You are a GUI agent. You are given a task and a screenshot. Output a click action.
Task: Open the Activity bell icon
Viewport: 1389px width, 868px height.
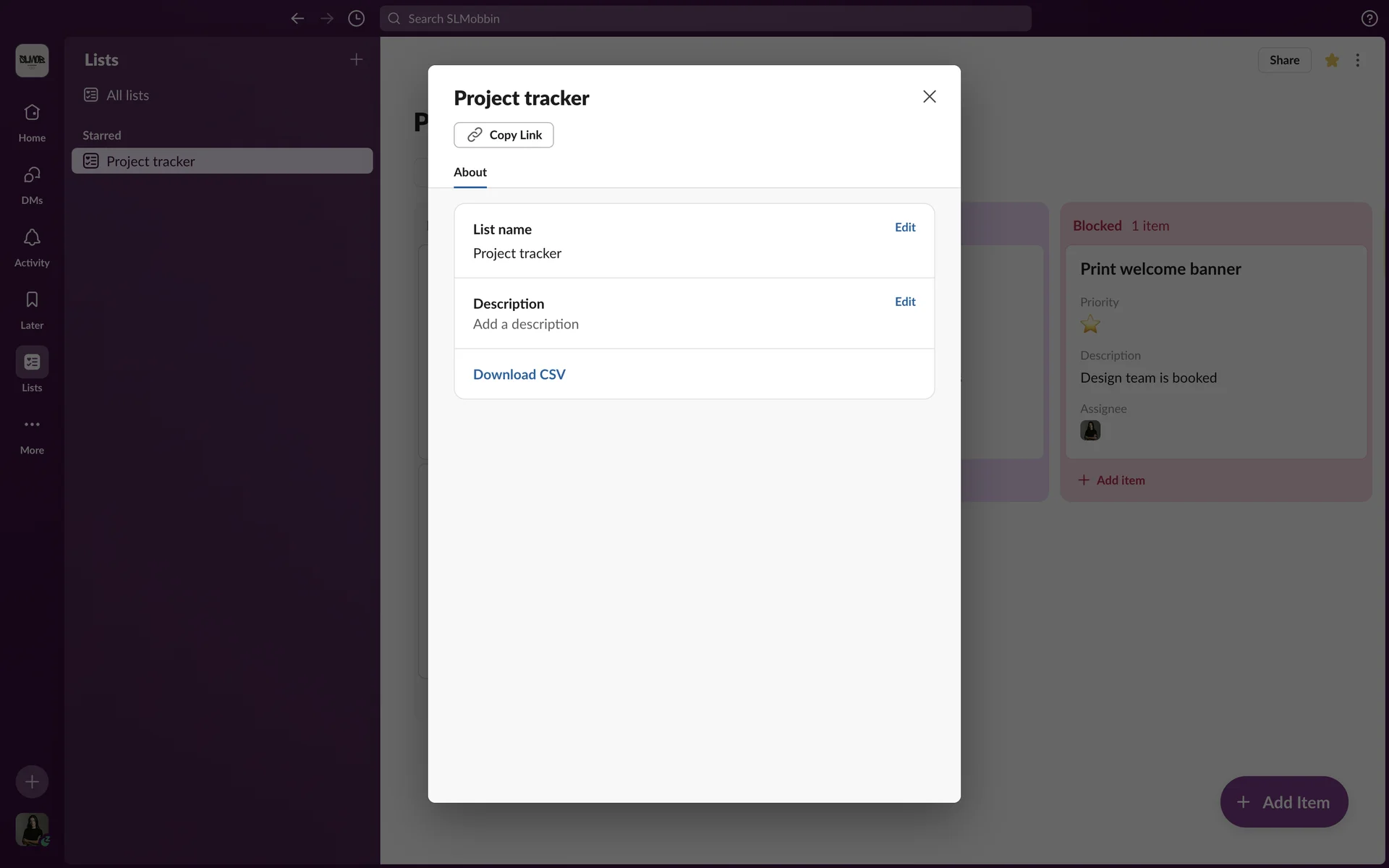pos(32,238)
